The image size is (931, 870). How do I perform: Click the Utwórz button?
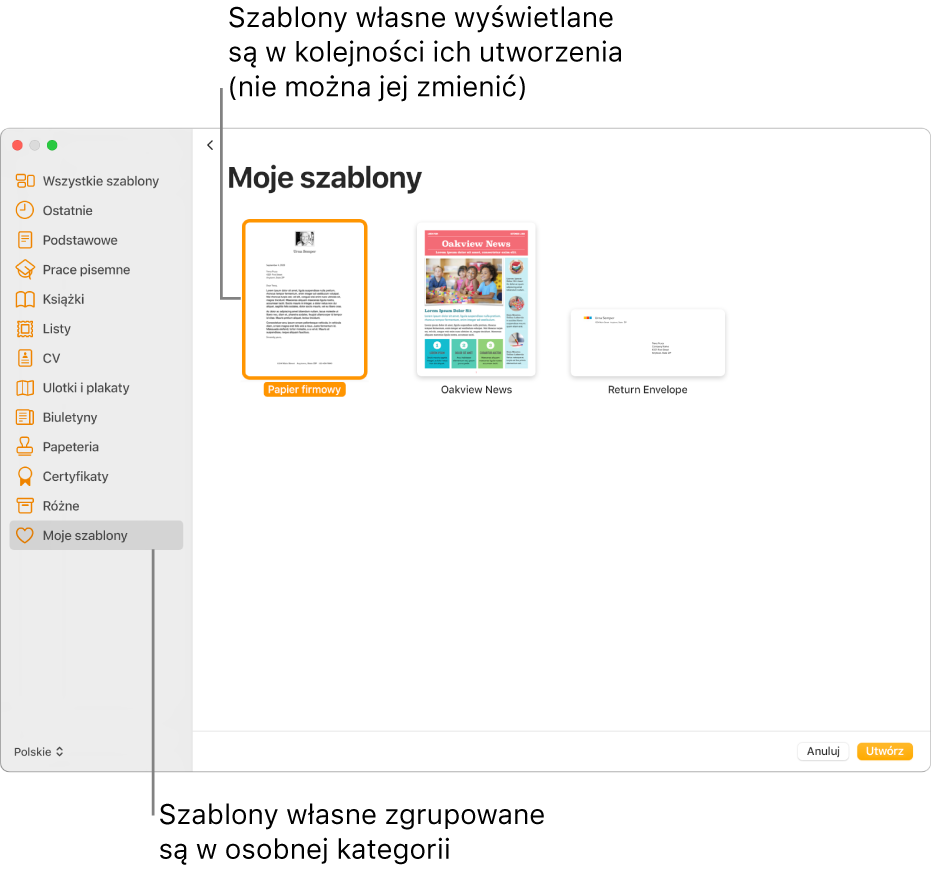[885, 751]
